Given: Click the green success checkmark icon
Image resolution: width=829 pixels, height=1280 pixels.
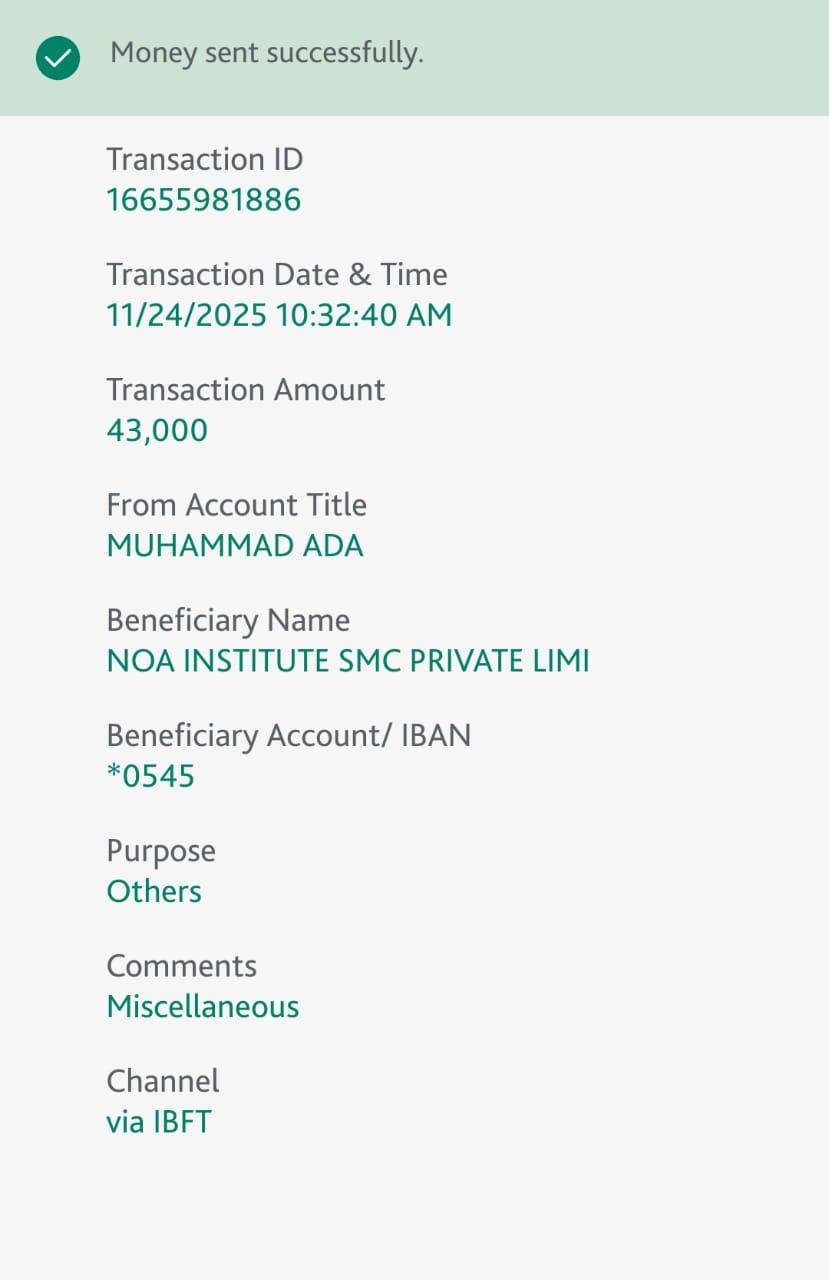Looking at the screenshot, I should [57, 58].
